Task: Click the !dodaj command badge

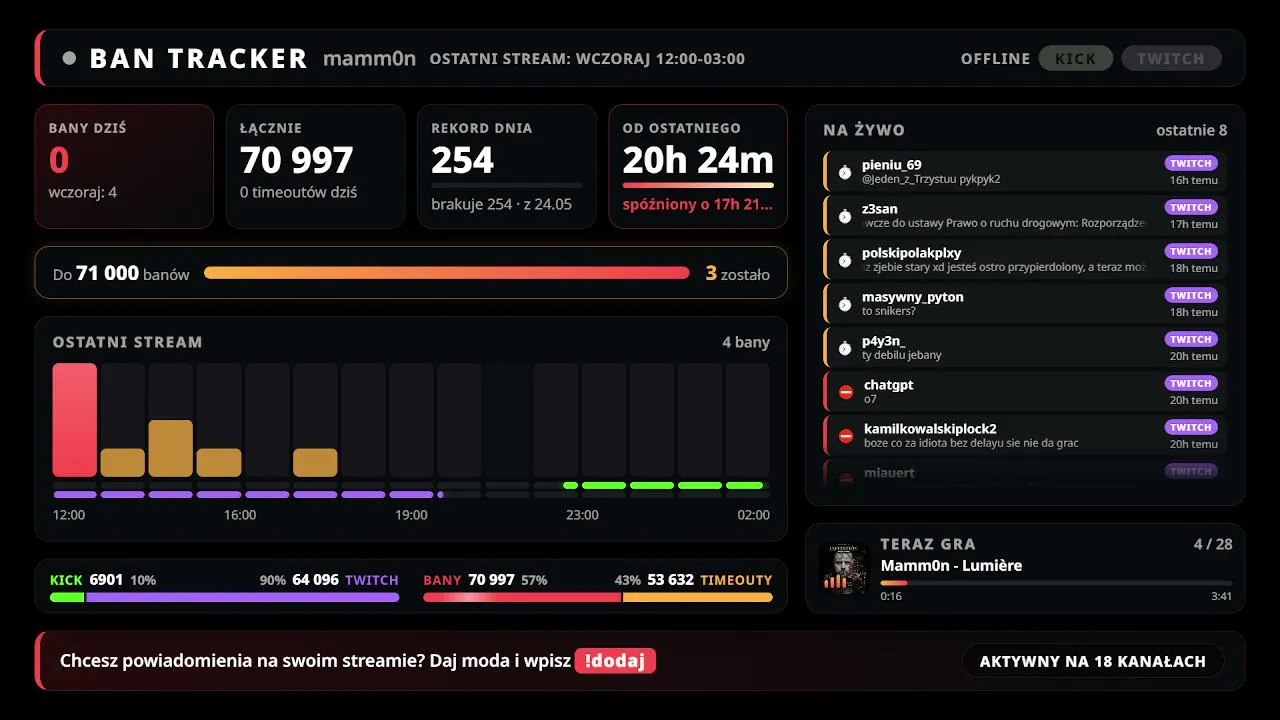Action: 615,661
